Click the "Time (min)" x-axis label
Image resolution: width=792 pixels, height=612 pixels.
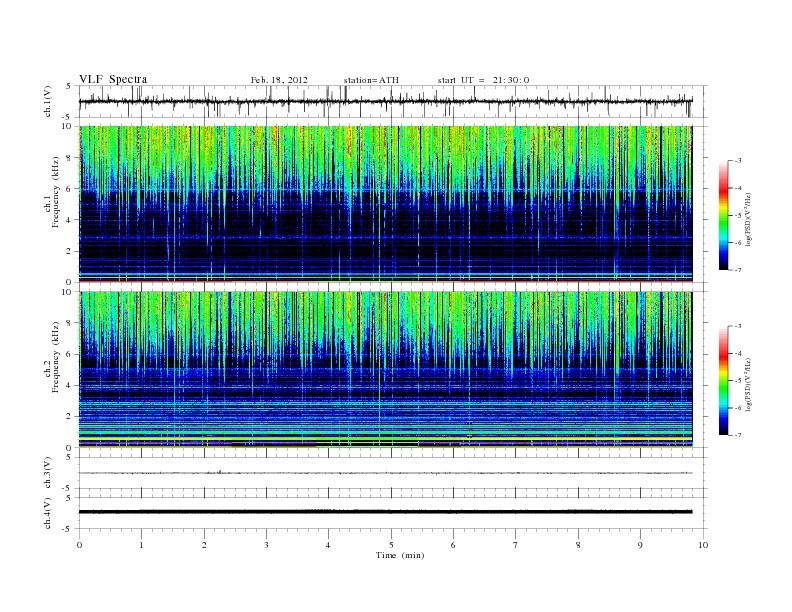coord(400,555)
